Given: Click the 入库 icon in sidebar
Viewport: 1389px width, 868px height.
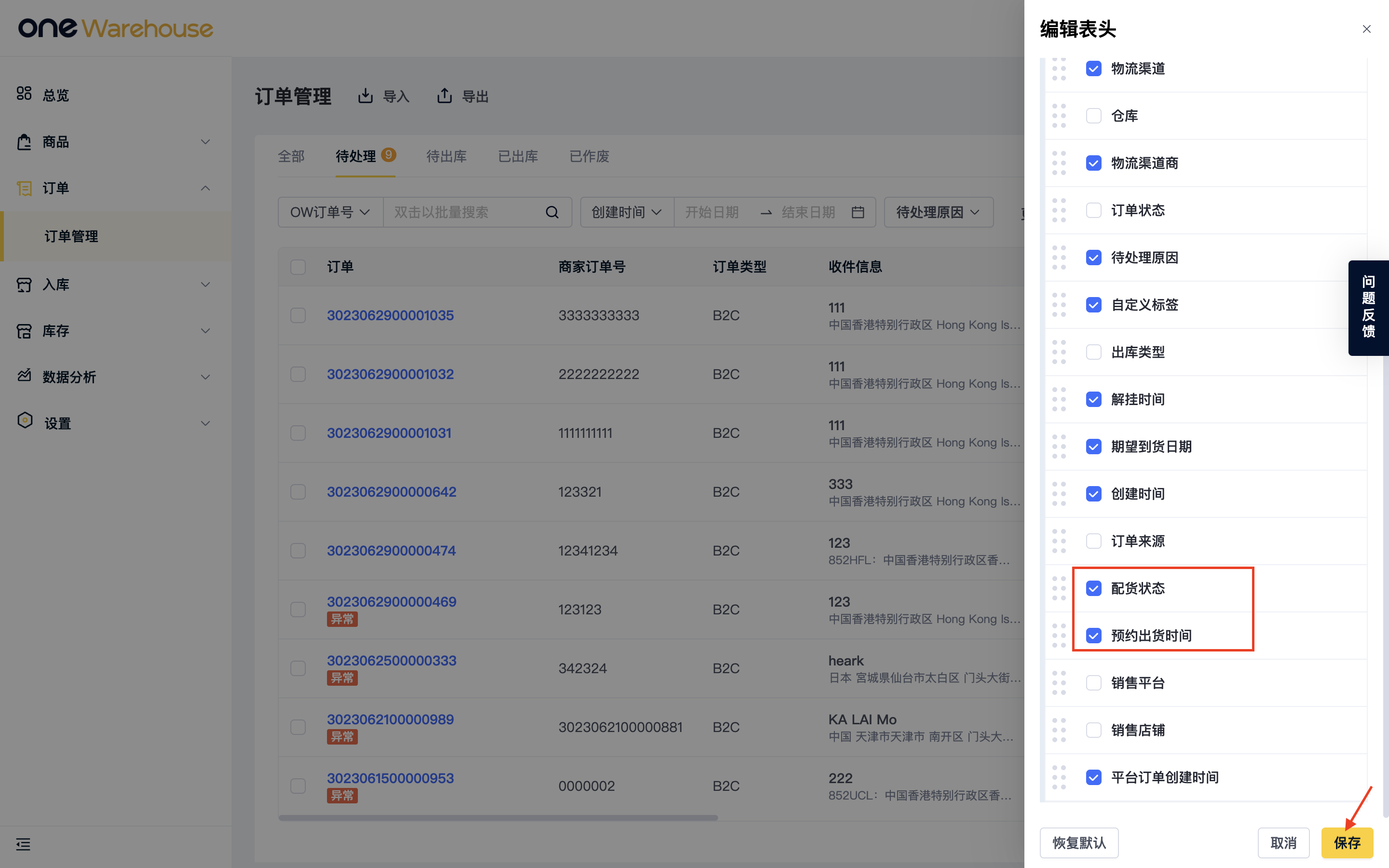Looking at the screenshot, I should coord(24,284).
